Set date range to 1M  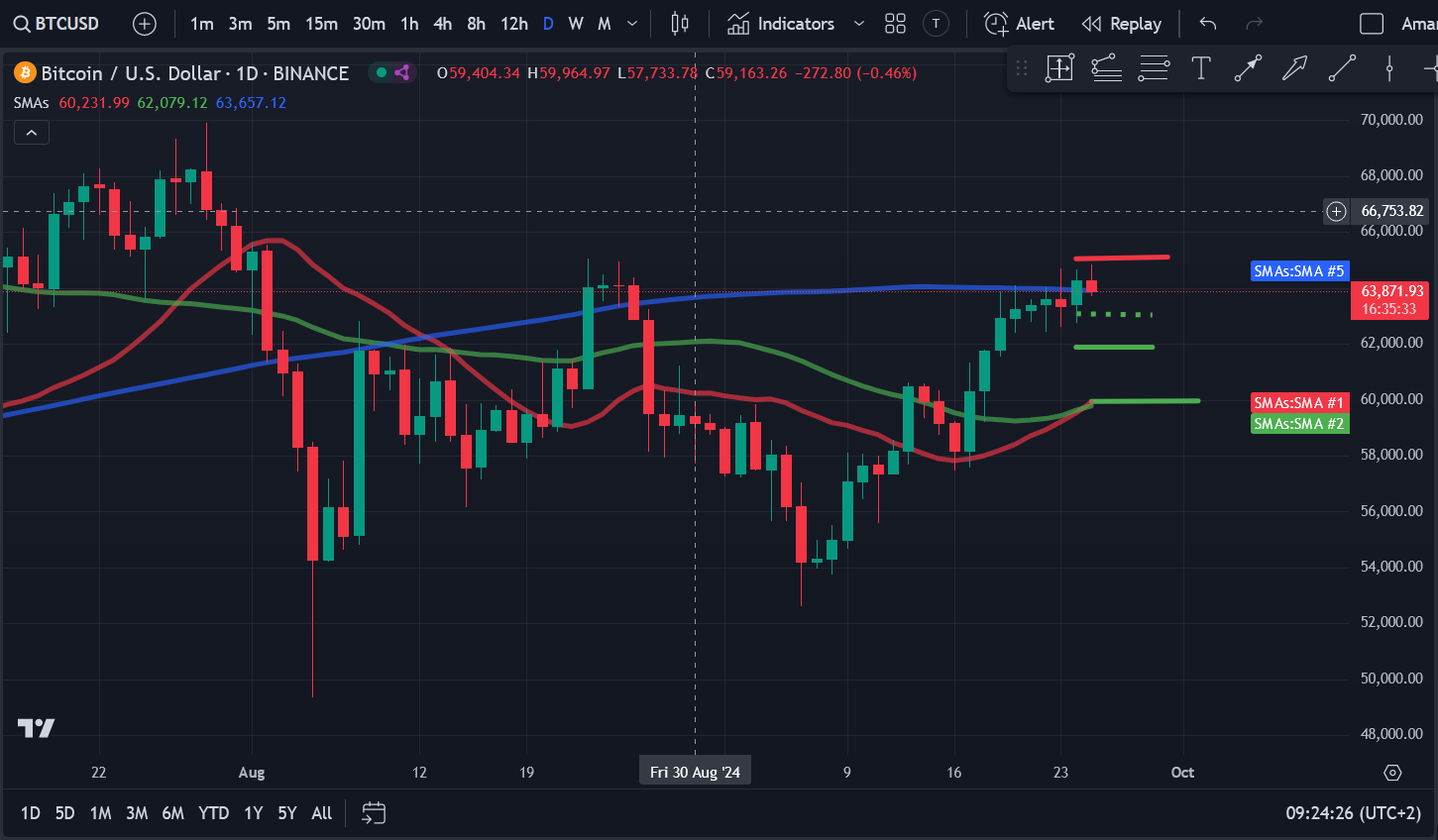[x=100, y=813]
